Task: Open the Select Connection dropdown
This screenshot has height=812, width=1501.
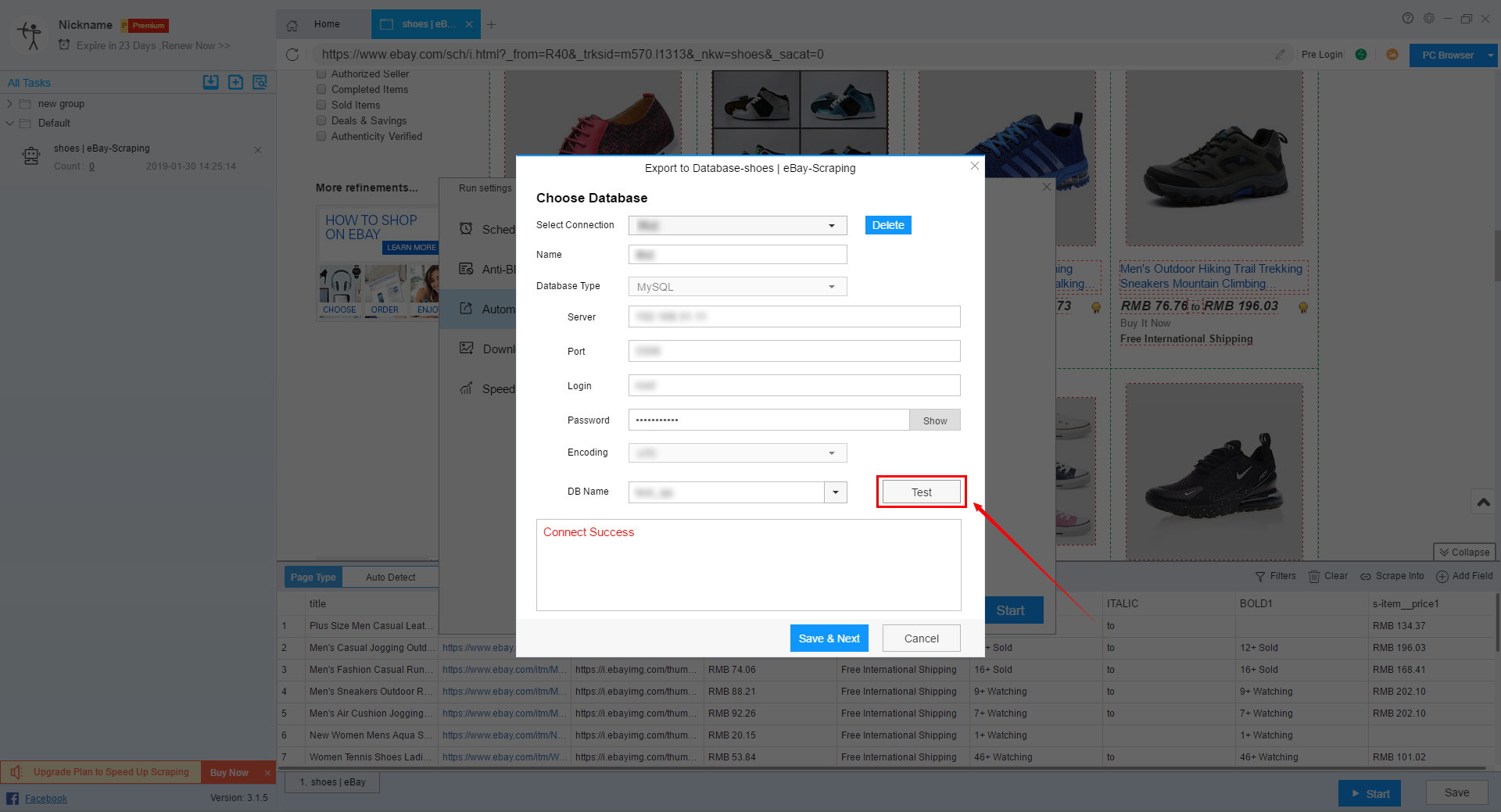Action: click(737, 226)
